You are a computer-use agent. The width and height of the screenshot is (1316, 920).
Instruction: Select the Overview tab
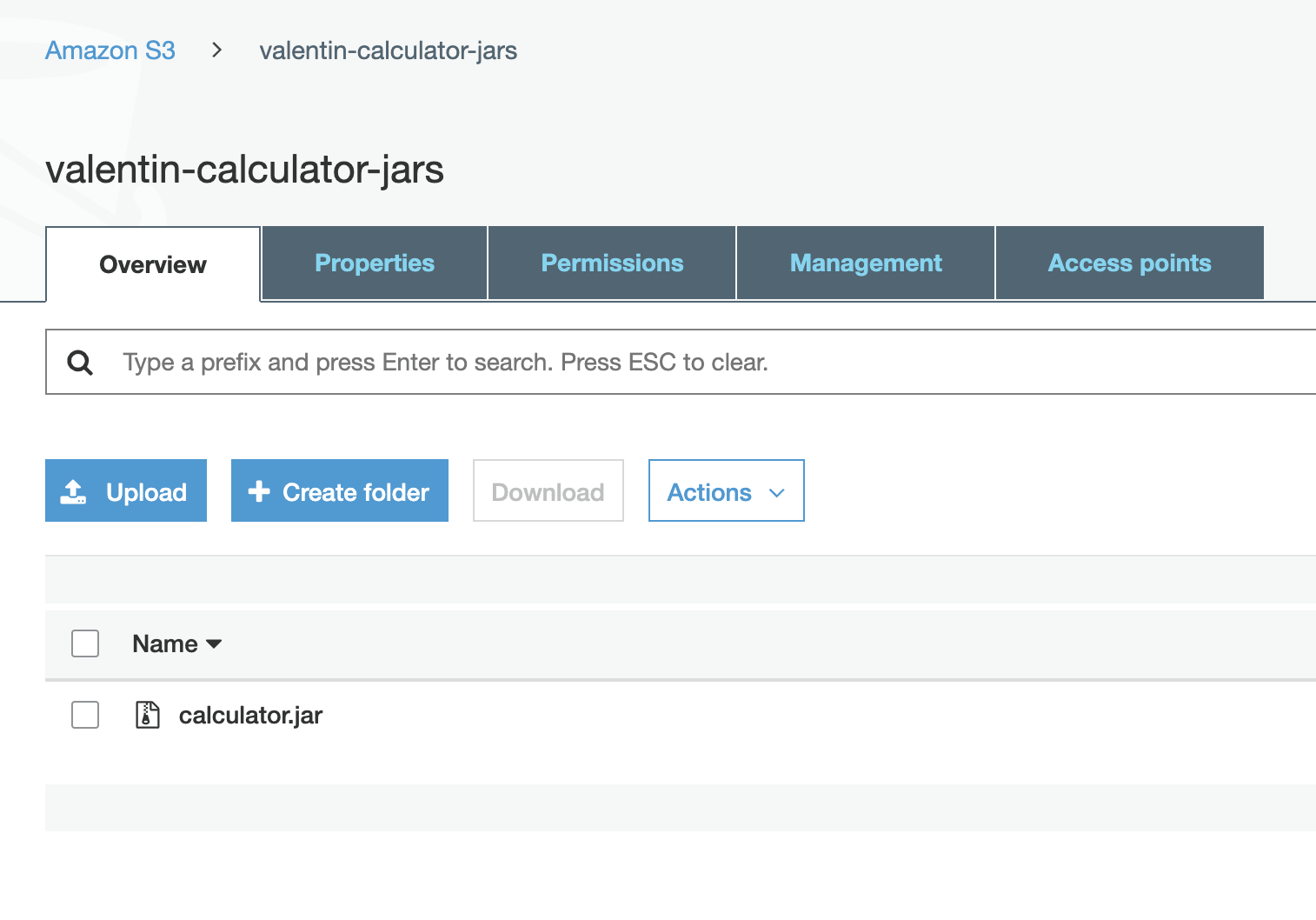coord(153,264)
